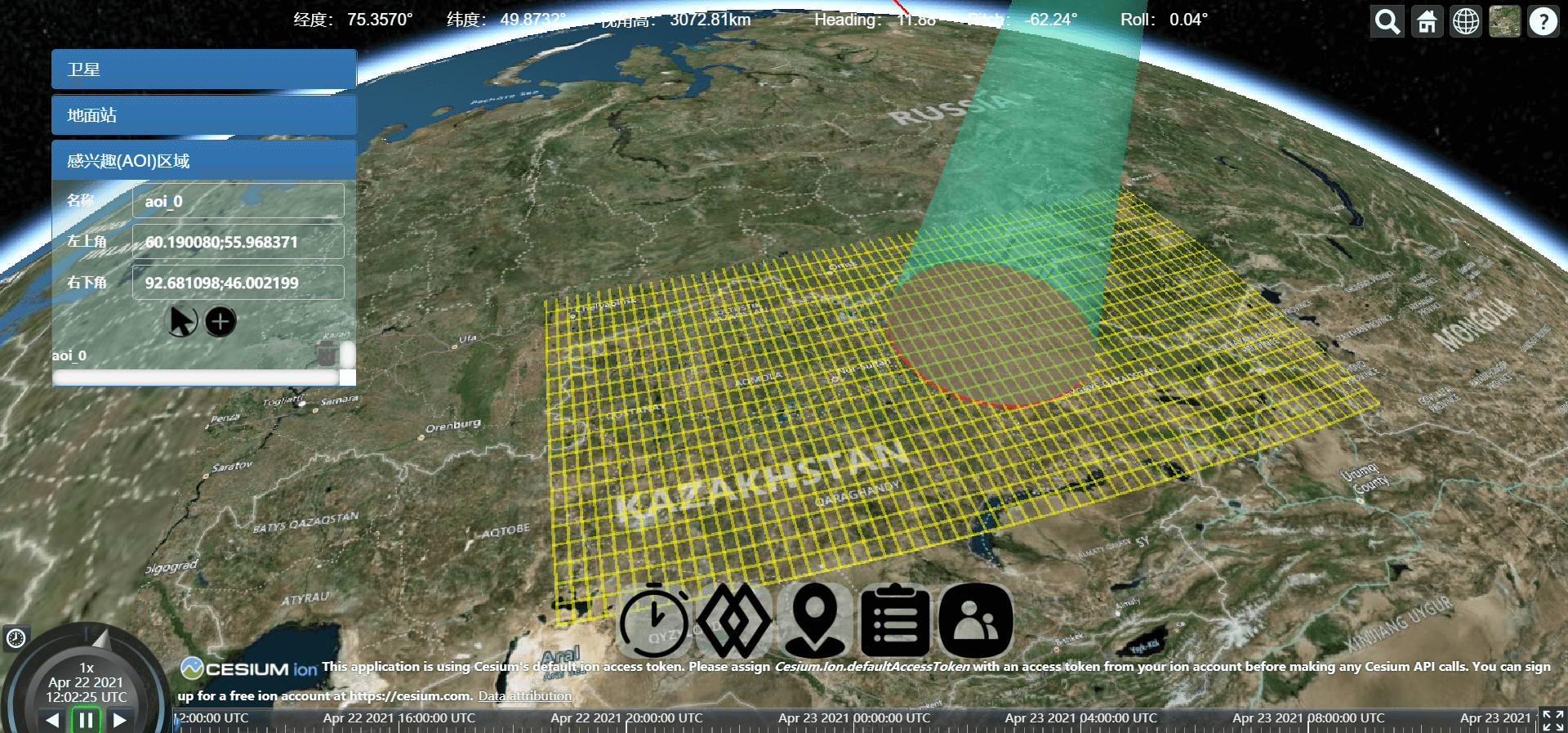Screen dimensions: 1568x733
Task: Click the AOI list vertical scrollbar thumb
Action: [x=348, y=355]
